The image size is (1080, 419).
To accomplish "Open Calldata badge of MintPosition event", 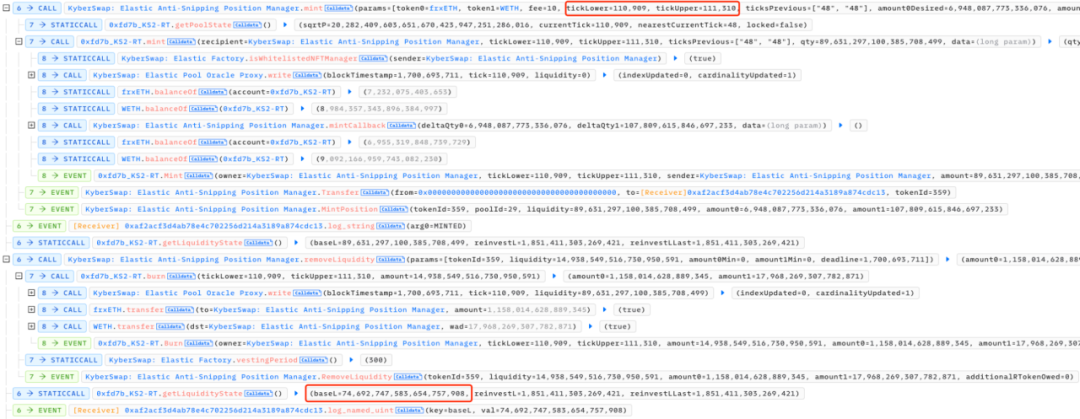I will tap(391, 209).
